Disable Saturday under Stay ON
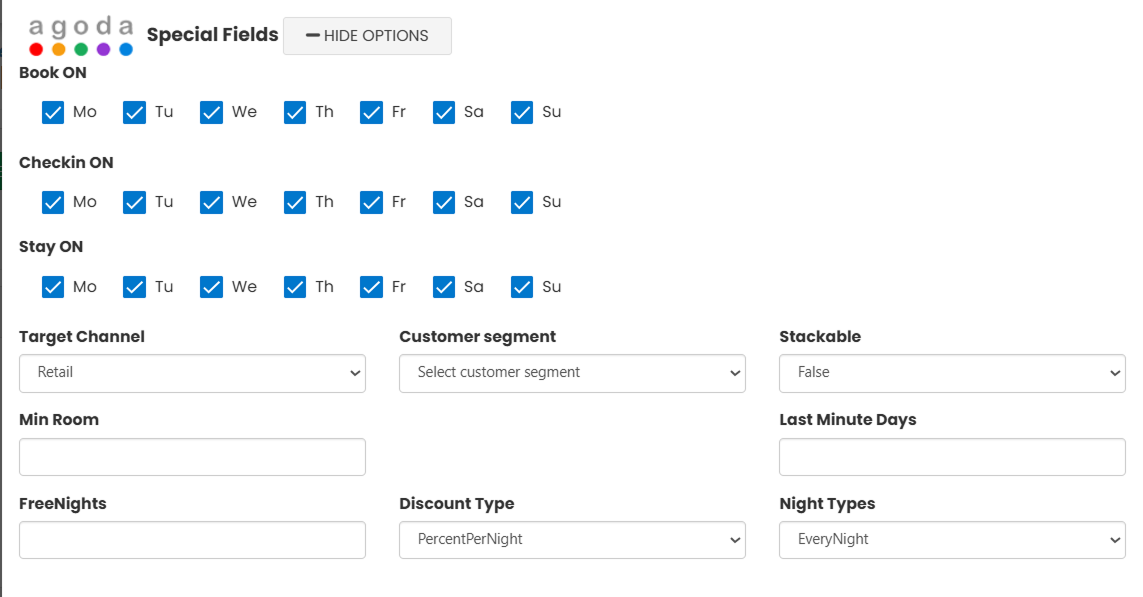Image resolution: width=1143 pixels, height=597 pixels. click(444, 287)
